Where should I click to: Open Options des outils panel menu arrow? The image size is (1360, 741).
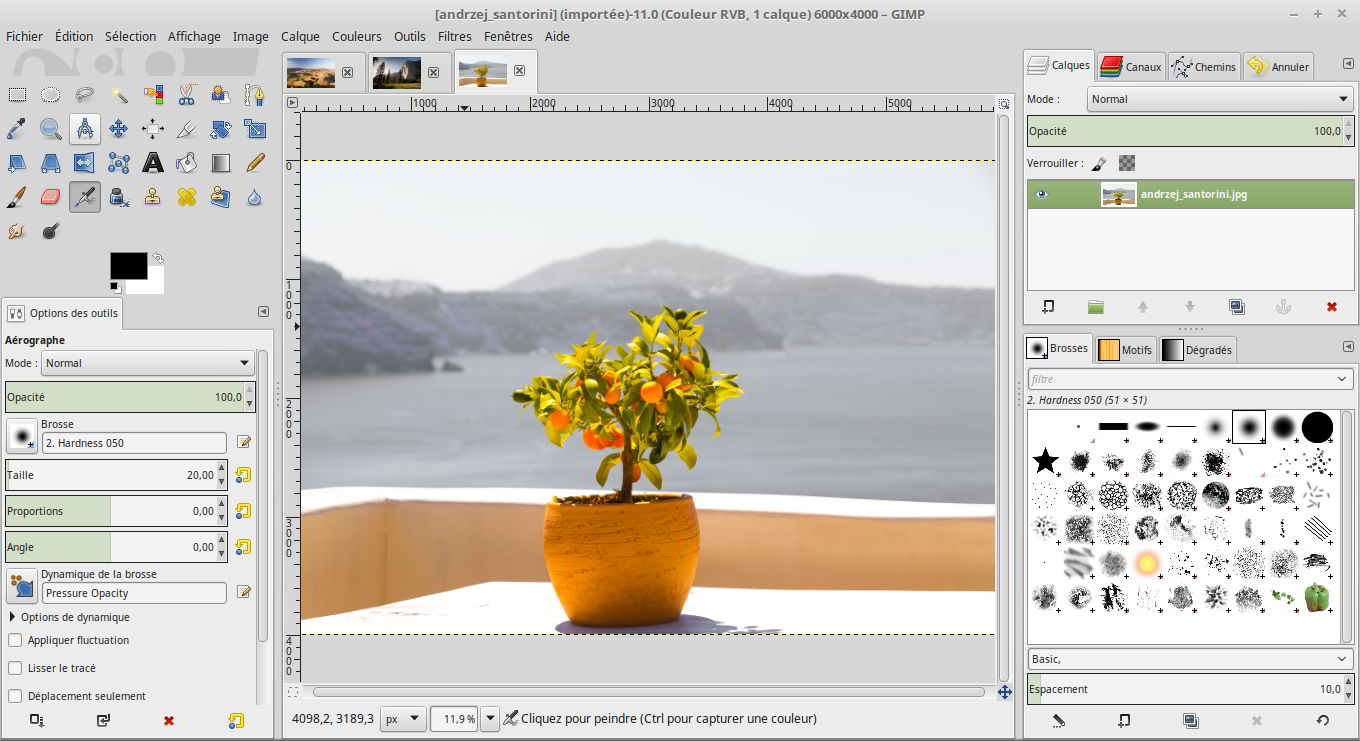click(264, 312)
